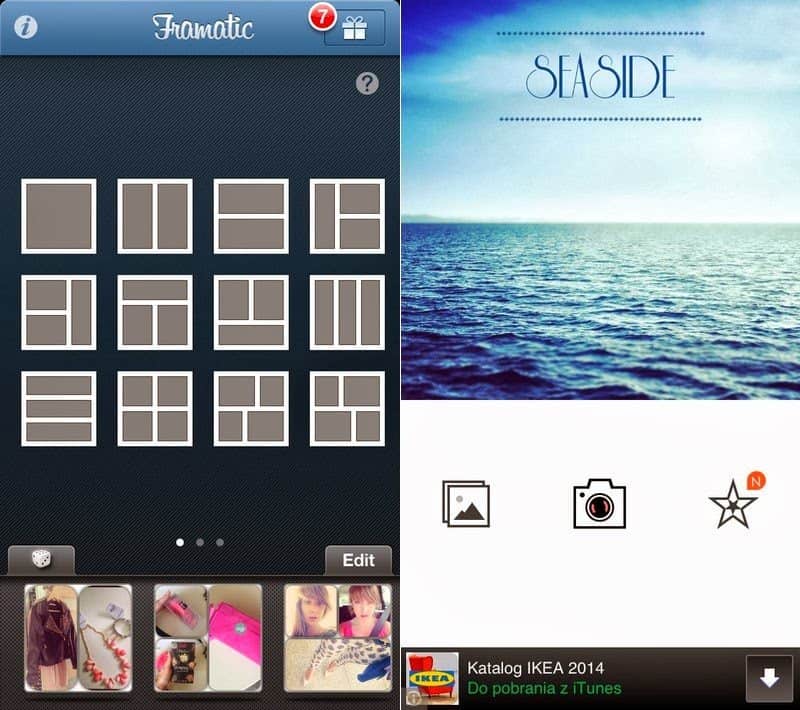
Task: Go to the third layout page dot
Action: tap(220, 542)
